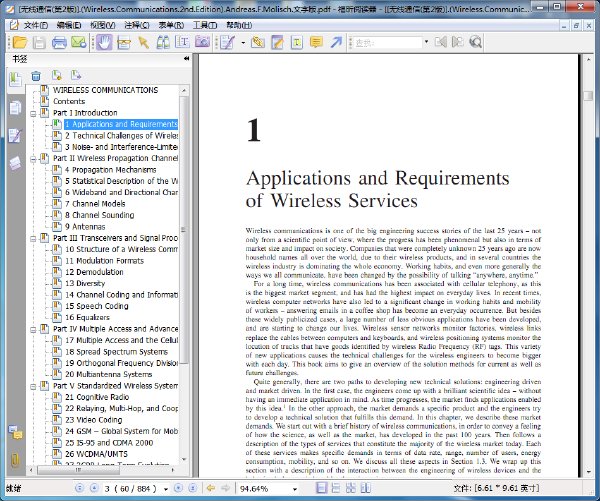The height and width of the screenshot is (501, 600).
Task: Send the document by email icon
Action: [79, 42]
